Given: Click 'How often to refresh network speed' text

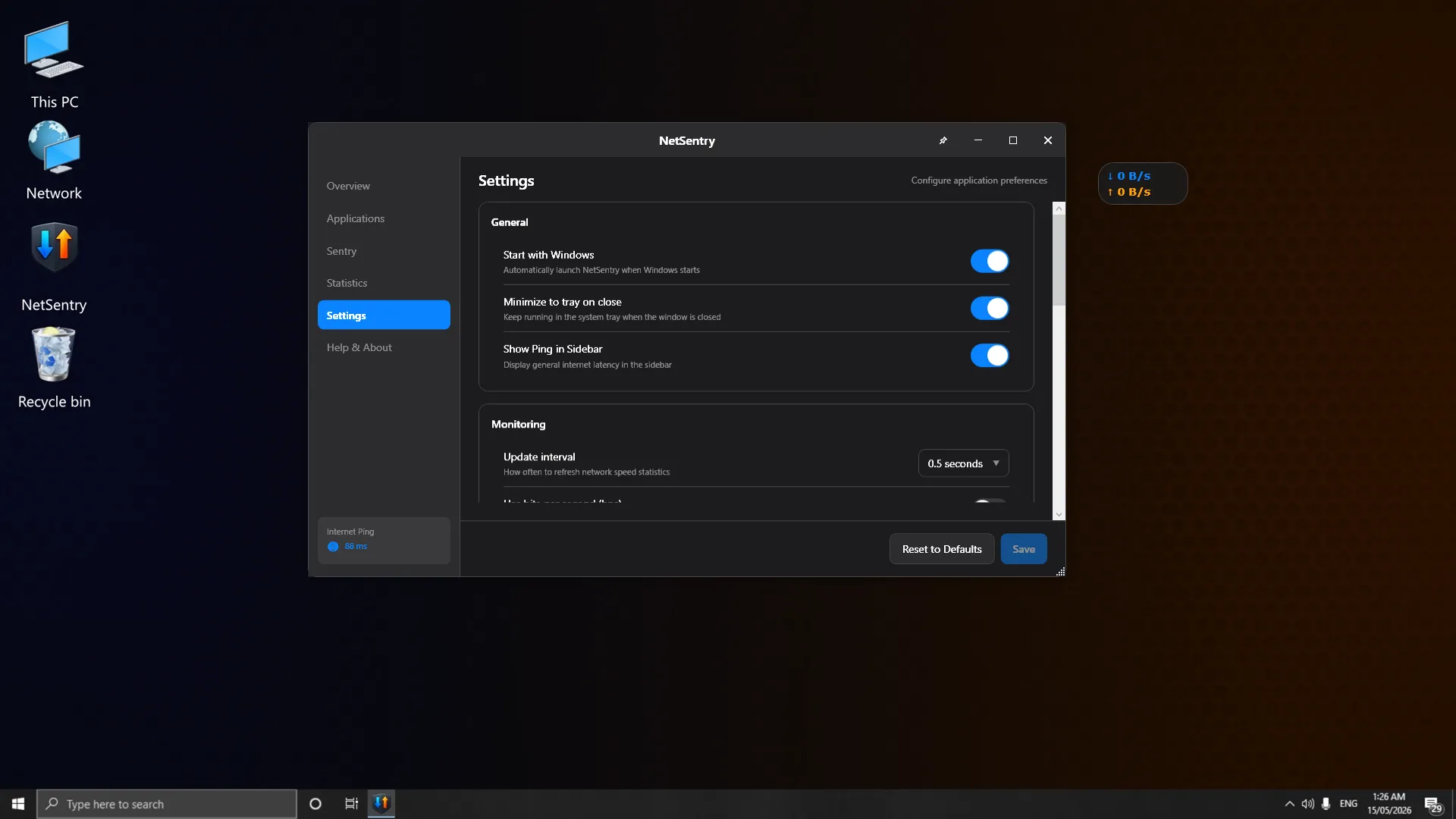Looking at the screenshot, I should click(587, 472).
